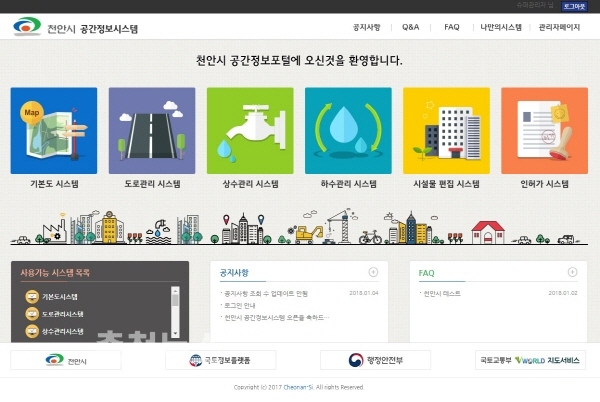This screenshot has height=402, width=600.
Task: Open the 천안시 테스트 FAQ entry
Action: [440, 293]
